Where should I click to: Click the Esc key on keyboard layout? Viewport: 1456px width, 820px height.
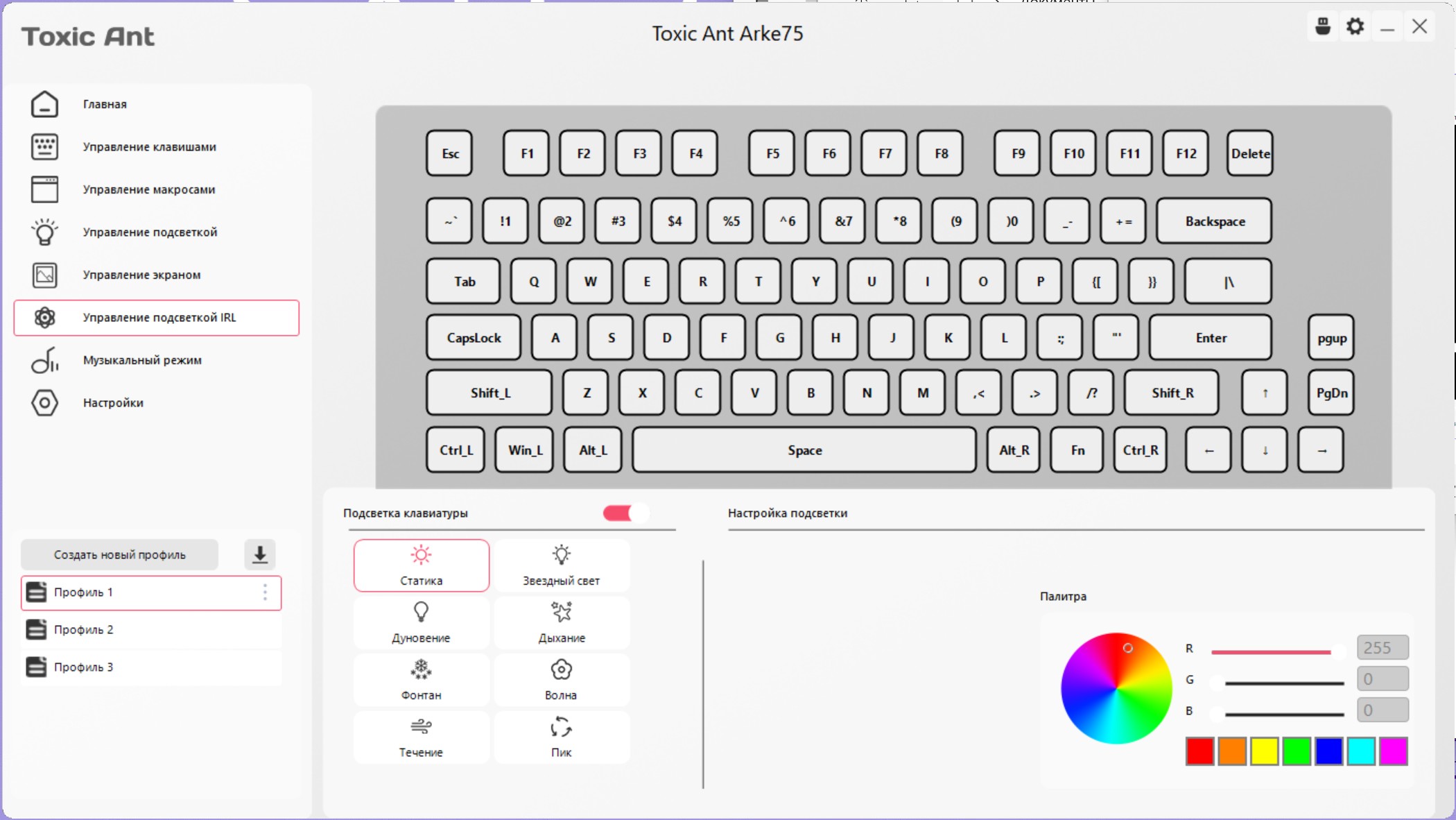point(450,153)
